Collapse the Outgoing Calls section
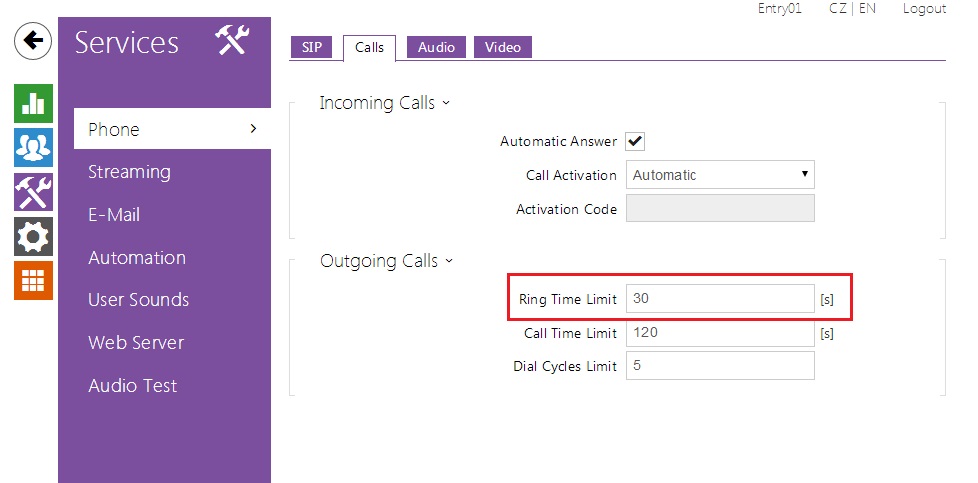The image size is (978, 483). [386, 261]
